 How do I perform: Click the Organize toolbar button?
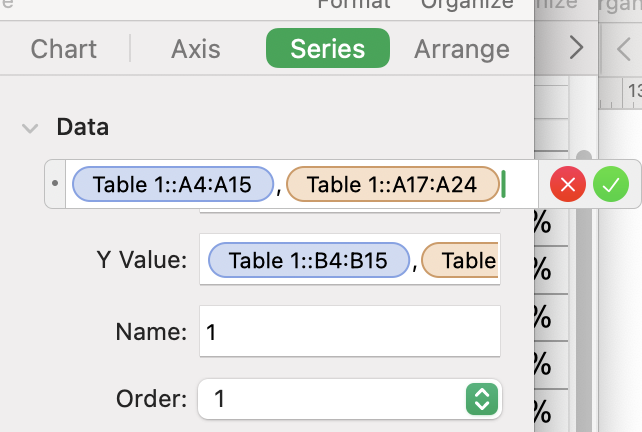pyautogui.click(x=467, y=5)
